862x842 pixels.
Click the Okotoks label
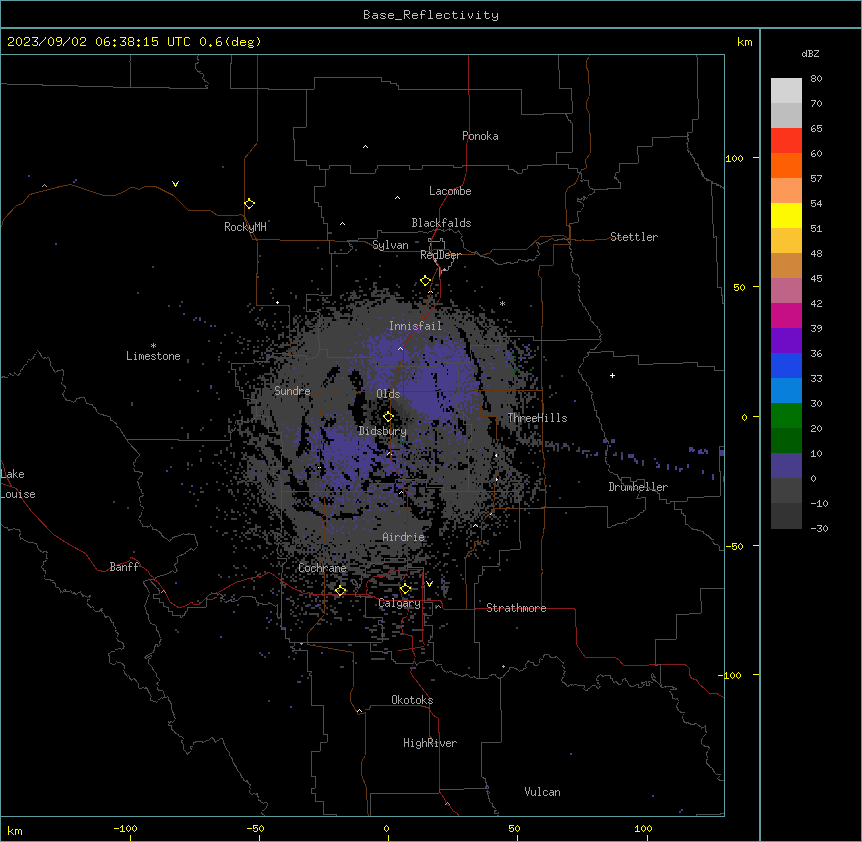click(412, 700)
